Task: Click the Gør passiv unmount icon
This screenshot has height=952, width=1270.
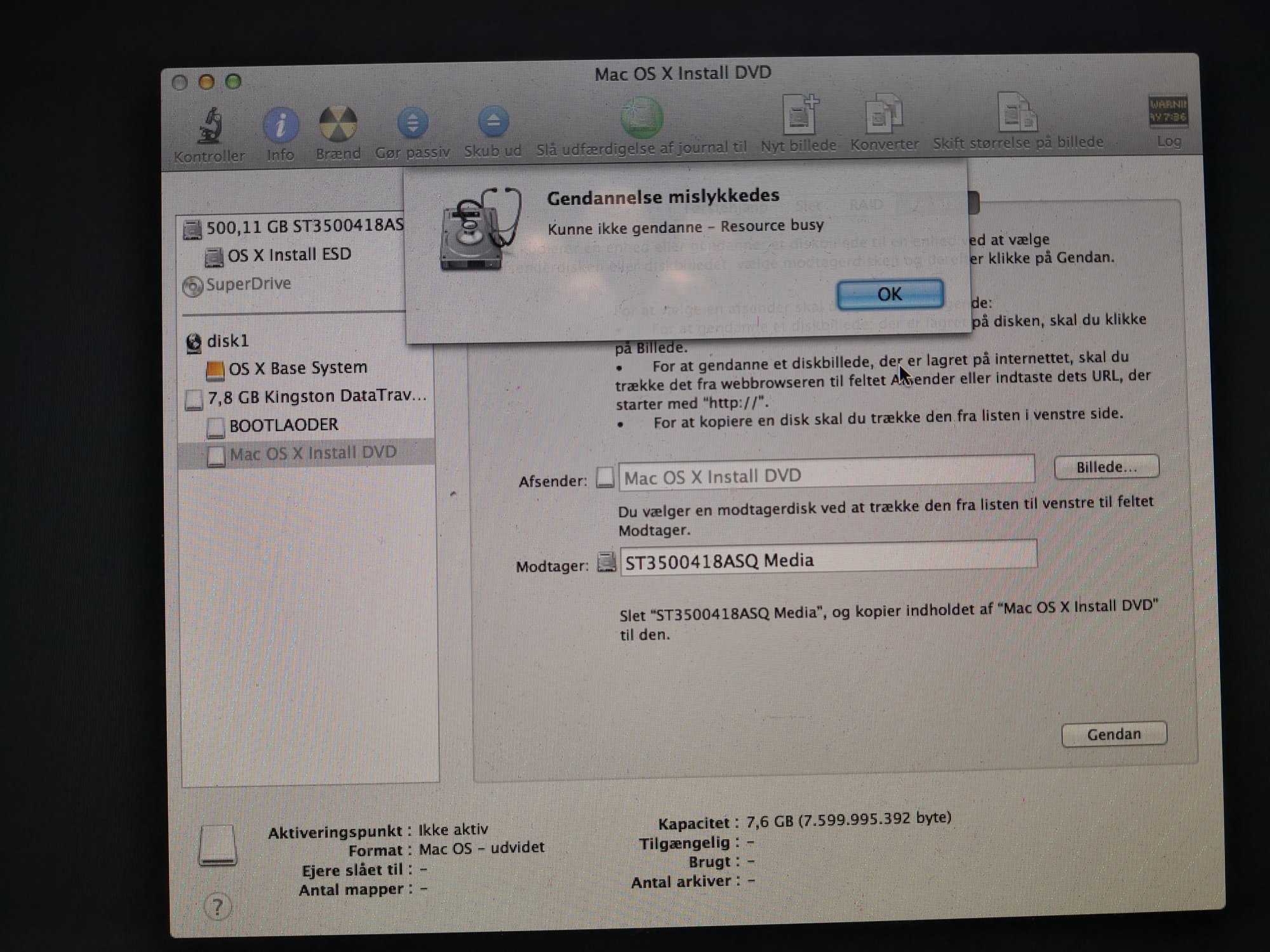Action: [413, 123]
